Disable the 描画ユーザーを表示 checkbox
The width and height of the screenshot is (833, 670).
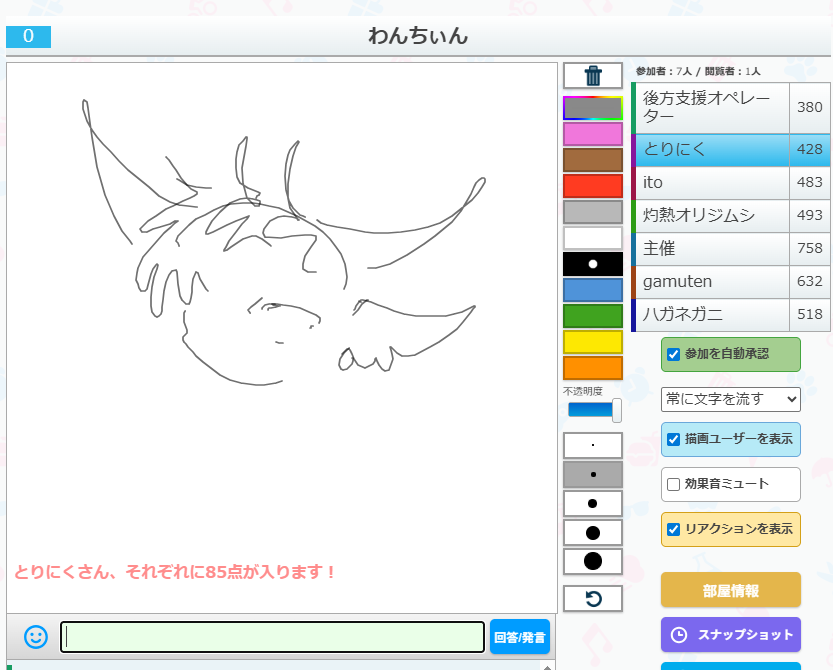[x=674, y=439]
